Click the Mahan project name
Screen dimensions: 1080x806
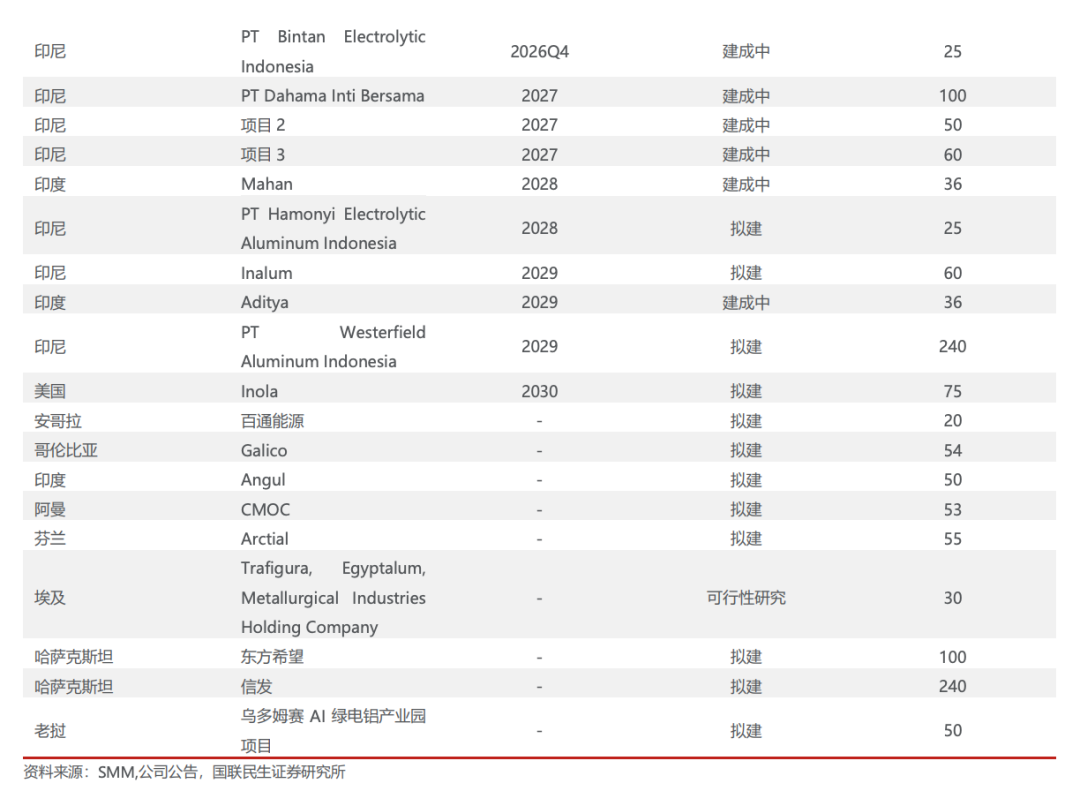point(267,184)
